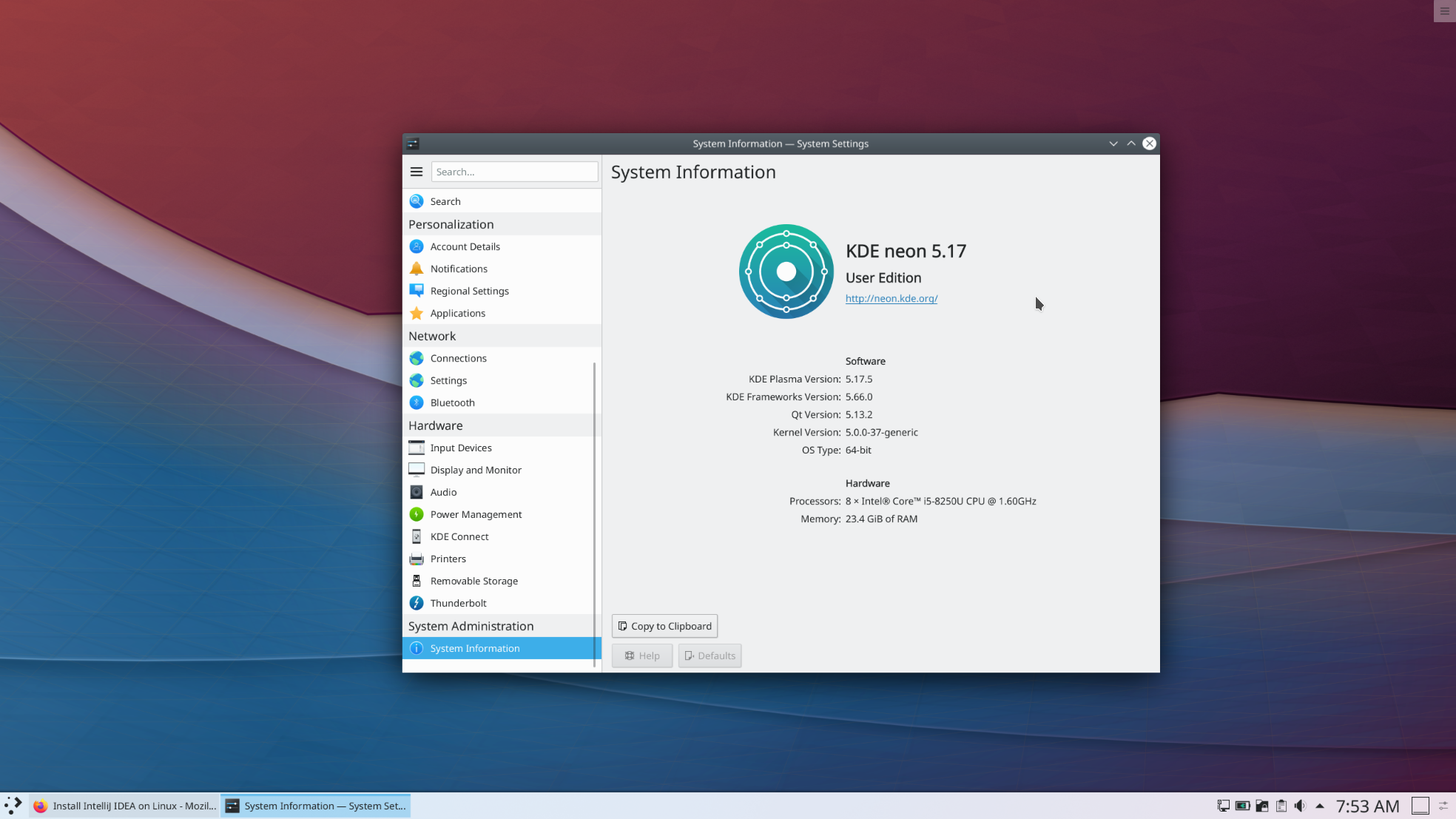
Task: Open Regional Settings module
Action: tap(502, 291)
